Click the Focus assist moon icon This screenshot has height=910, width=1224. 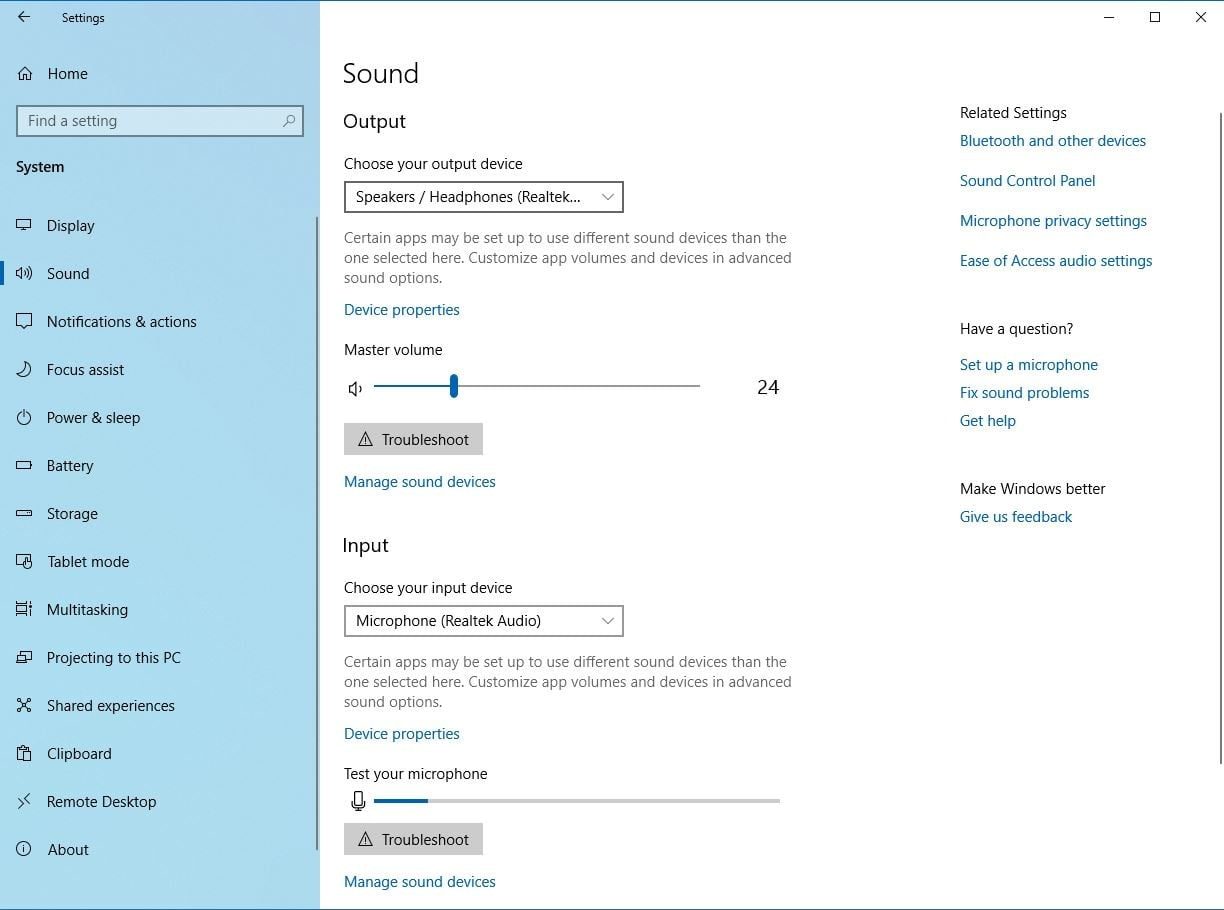[x=25, y=370]
